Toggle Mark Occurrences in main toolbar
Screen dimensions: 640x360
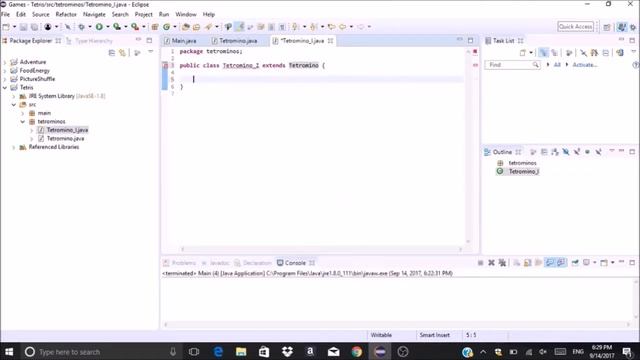(x=240, y=27)
